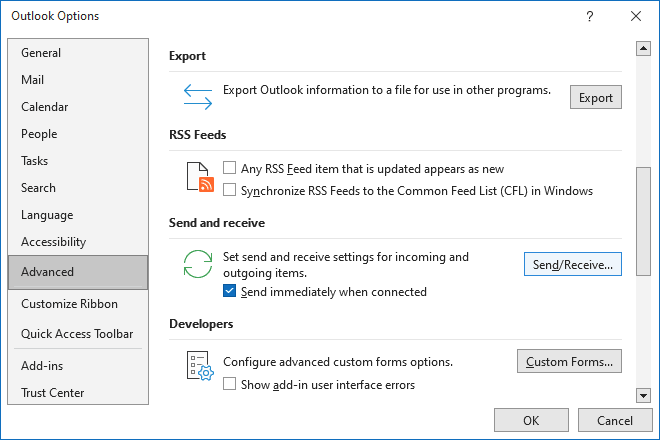660x440 pixels.
Task: Click the RSS feed document icon
Action: pyautogui.click(x=200, y=177)
